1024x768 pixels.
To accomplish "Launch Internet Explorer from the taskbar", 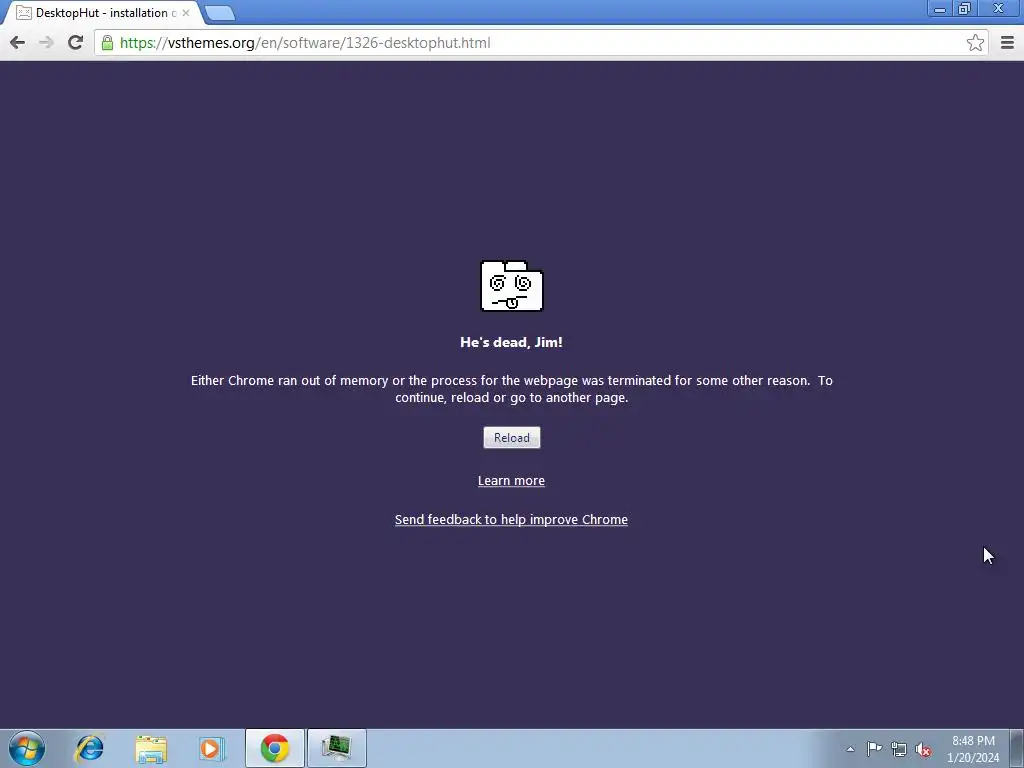I will pyautogui.click(x=89, y=748).
